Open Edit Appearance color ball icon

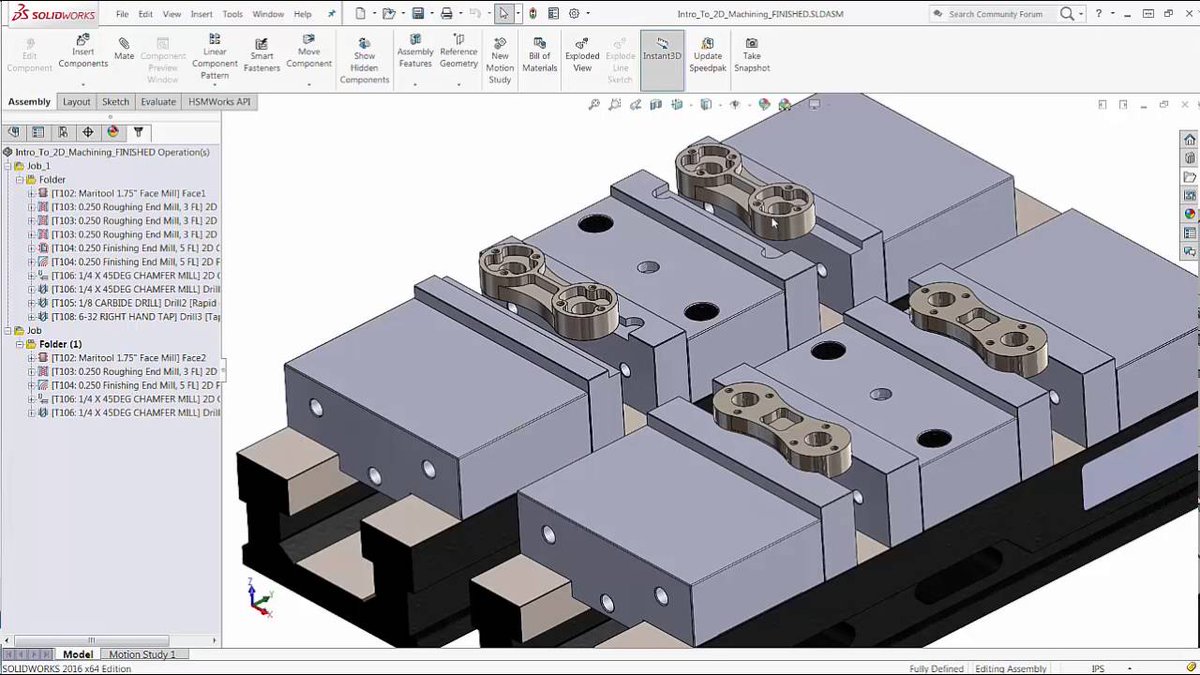click(x=764, y=104)
